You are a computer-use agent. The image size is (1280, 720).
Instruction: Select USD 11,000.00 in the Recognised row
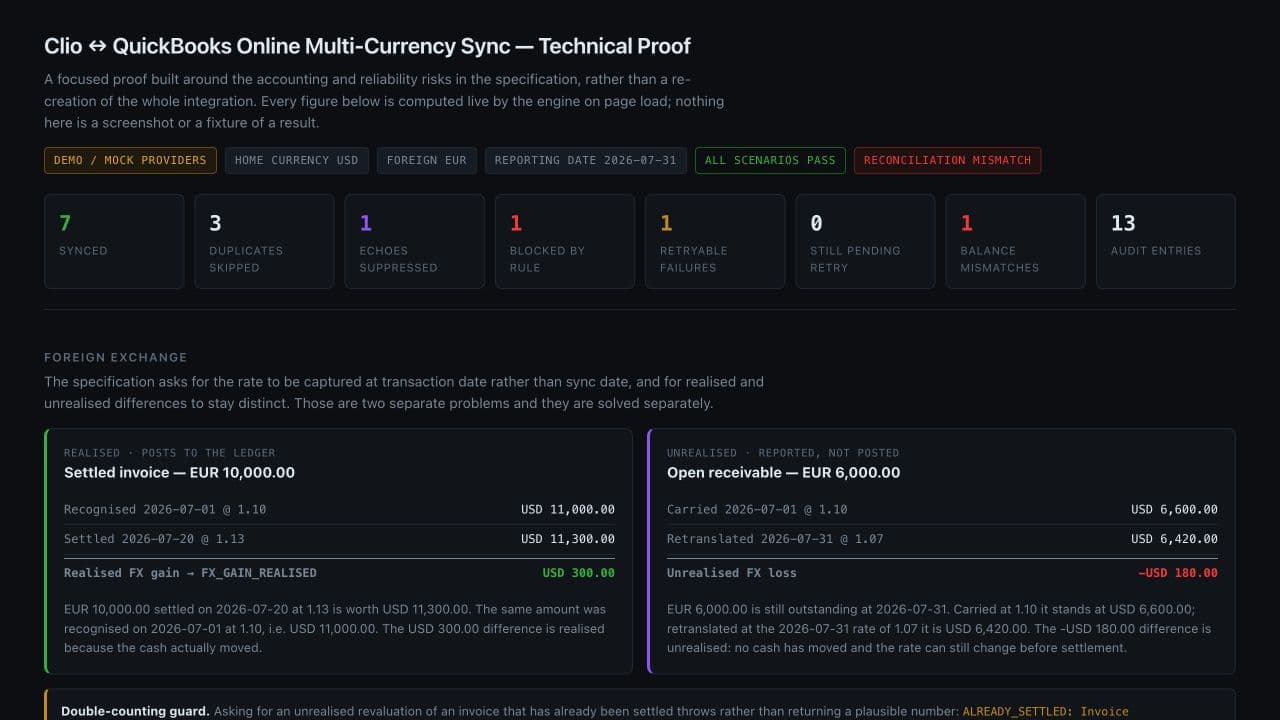pyautogui.click(x=568, y=510)
